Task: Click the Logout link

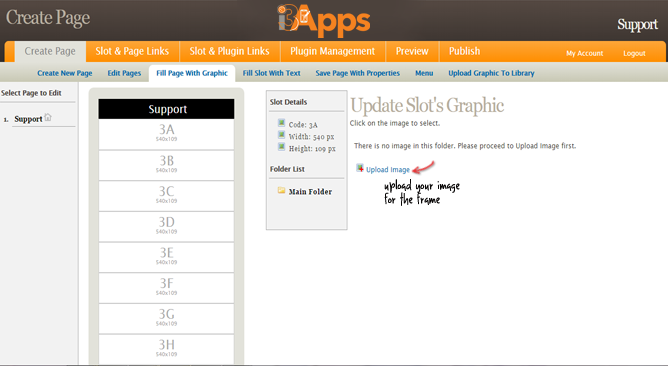Action: click(x=634, y=53)
